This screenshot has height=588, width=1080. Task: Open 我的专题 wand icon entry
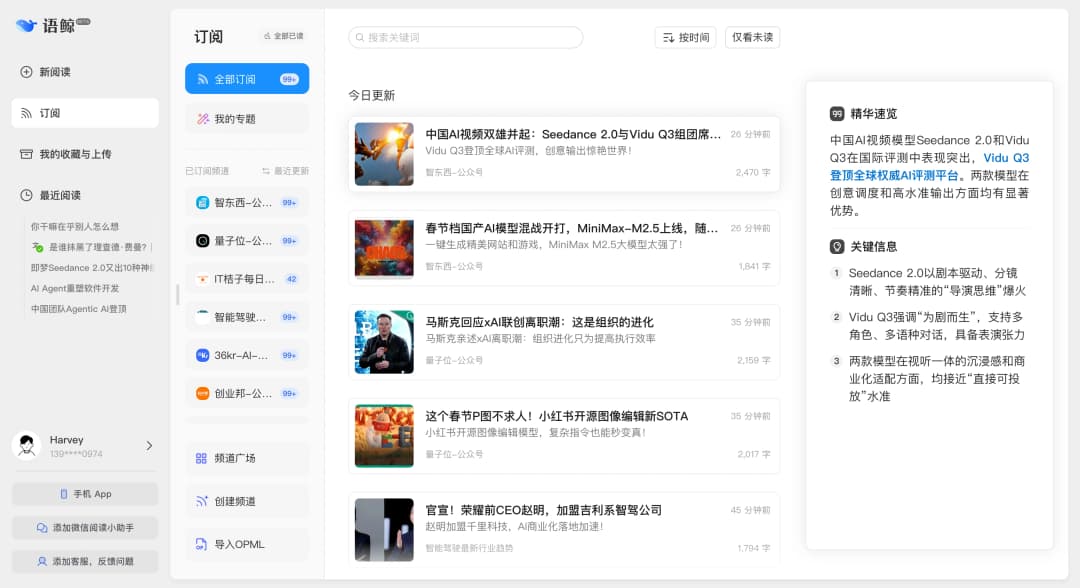(x=203, y=119)
